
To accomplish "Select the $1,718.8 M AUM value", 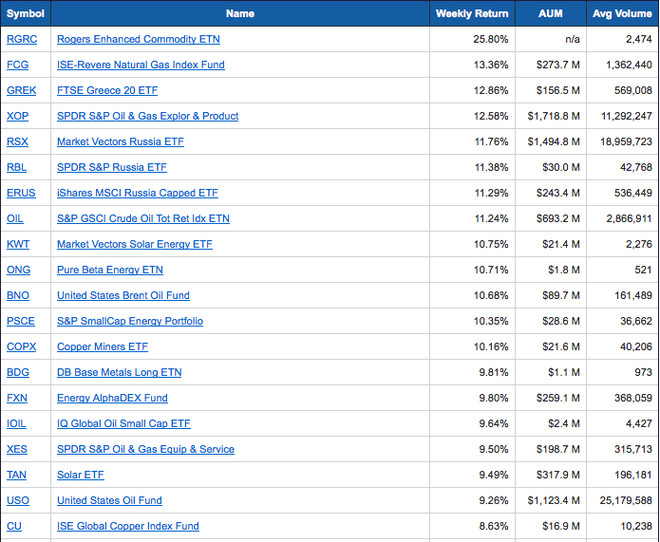I will click(554, 116).
